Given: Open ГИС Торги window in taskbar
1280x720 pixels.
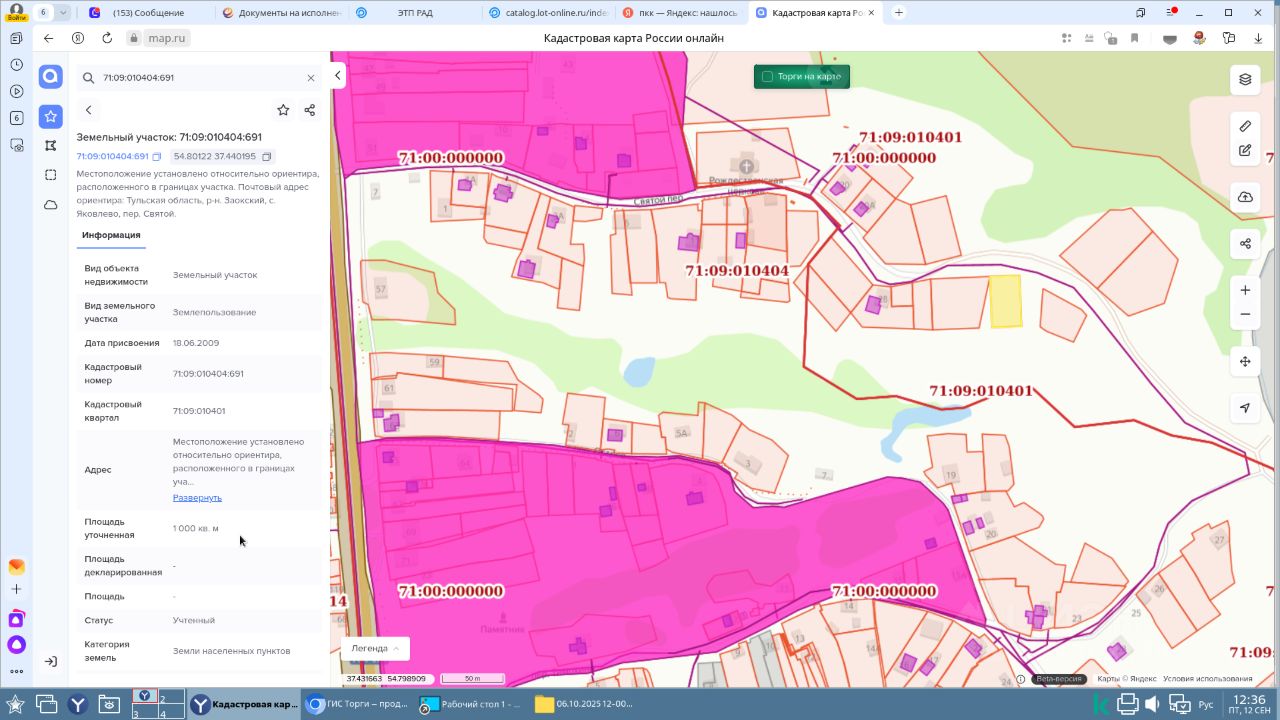Looking at the screenshot, I should (358, 704).
